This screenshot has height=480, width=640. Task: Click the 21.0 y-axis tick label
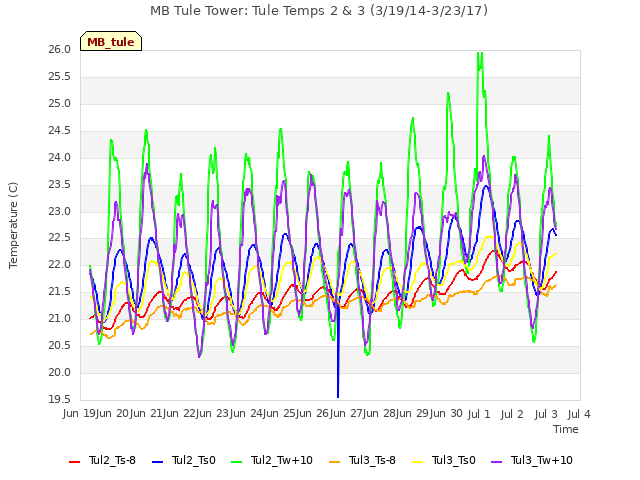pyautogui.click(x=60, y=319)
